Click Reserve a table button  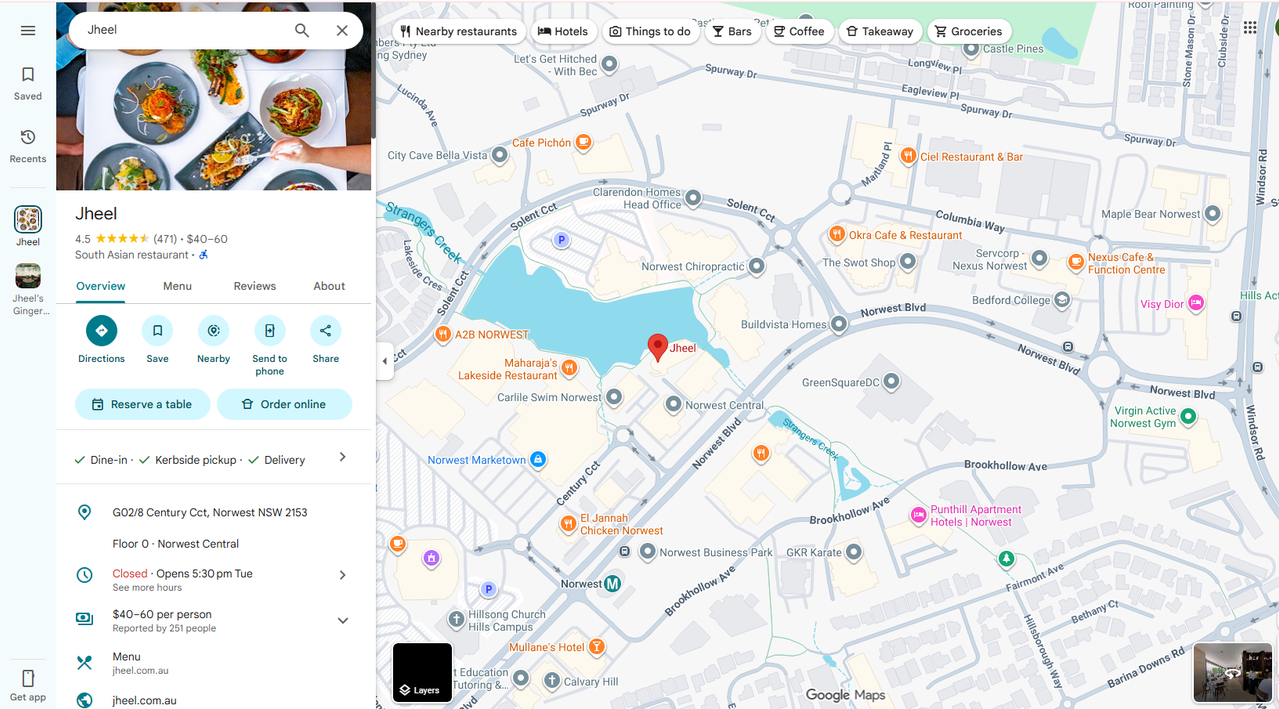pos(142,404)
